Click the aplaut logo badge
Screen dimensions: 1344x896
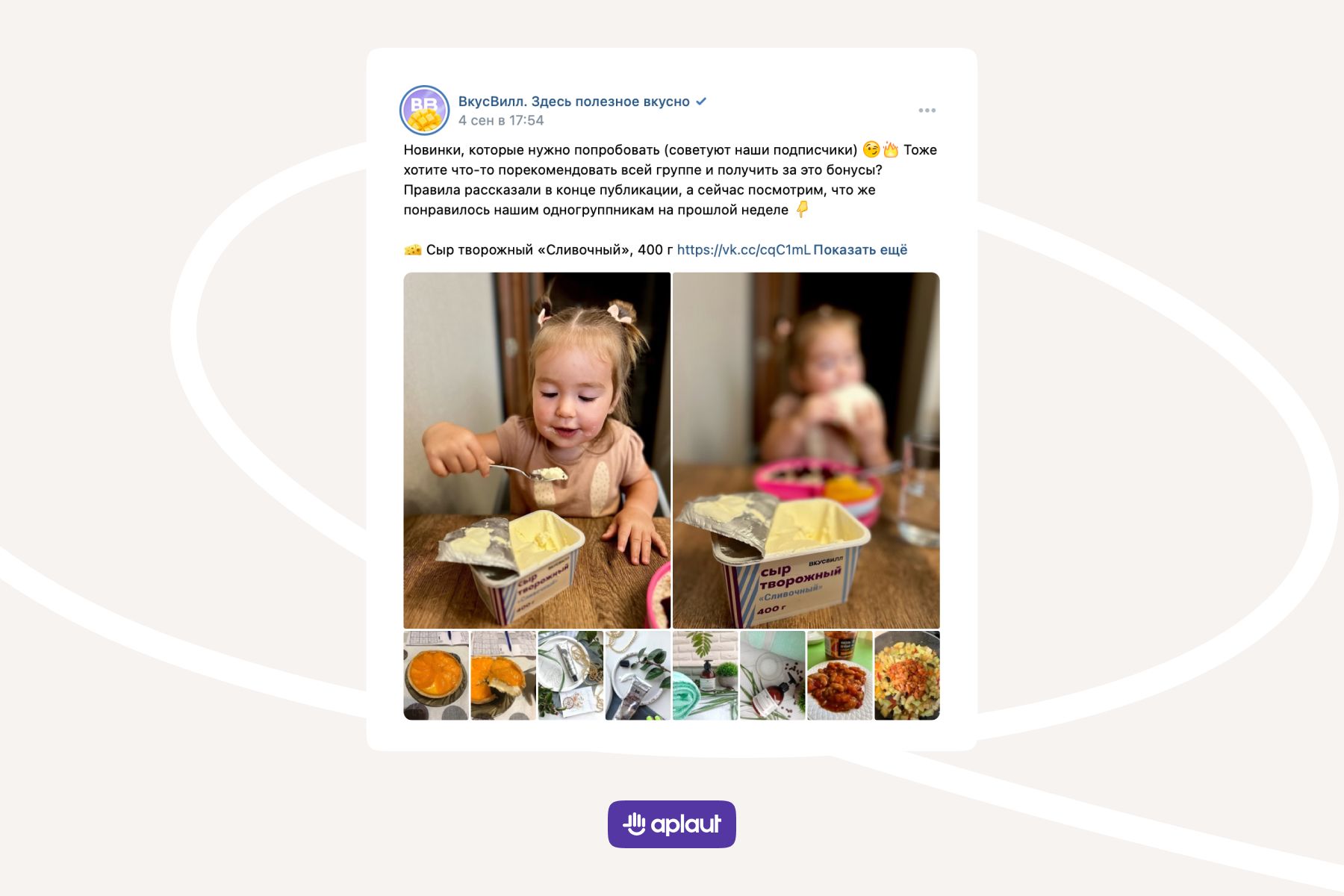click(x=672, y=824)
